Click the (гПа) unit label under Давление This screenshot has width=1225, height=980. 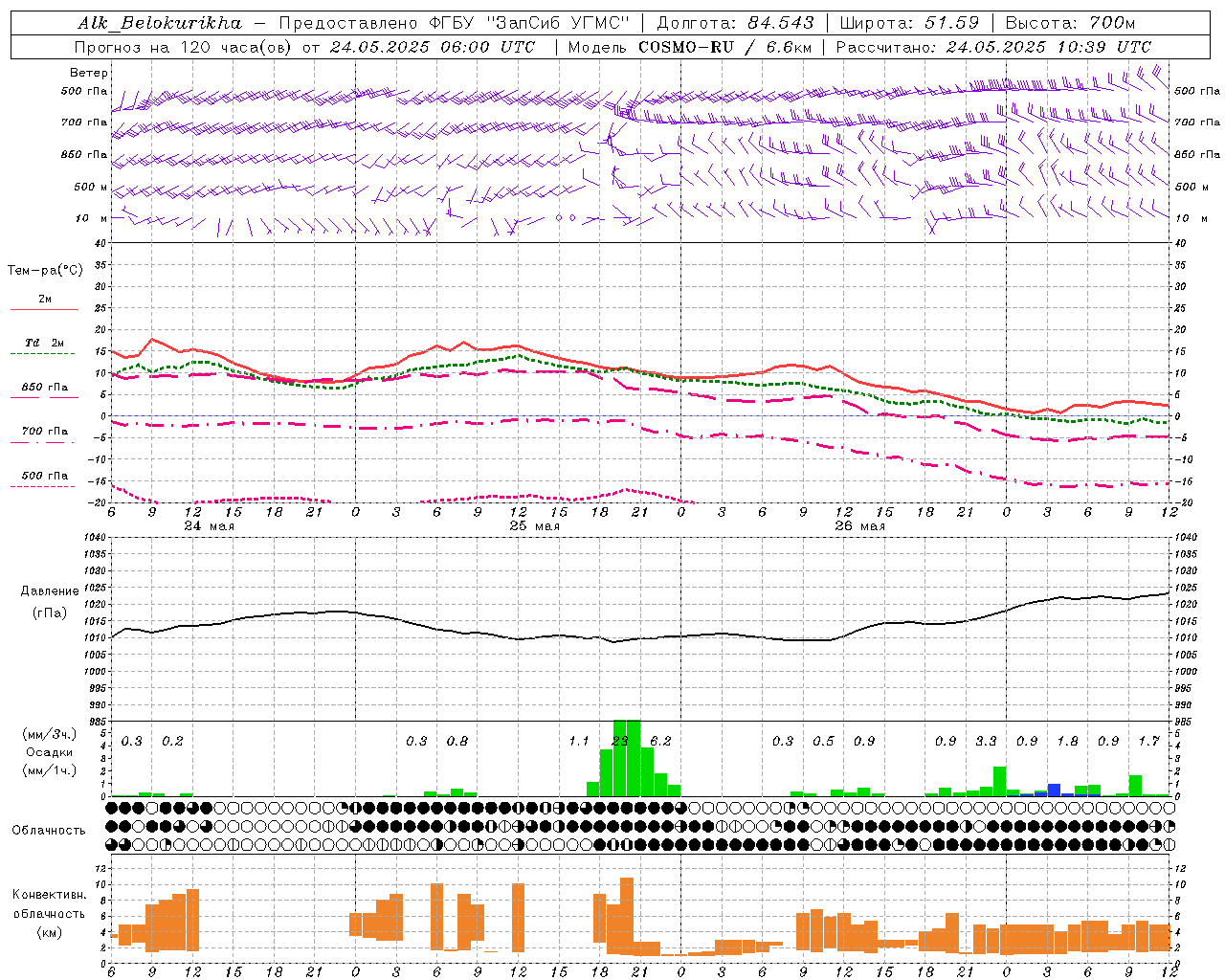click(x=50, y=612)
